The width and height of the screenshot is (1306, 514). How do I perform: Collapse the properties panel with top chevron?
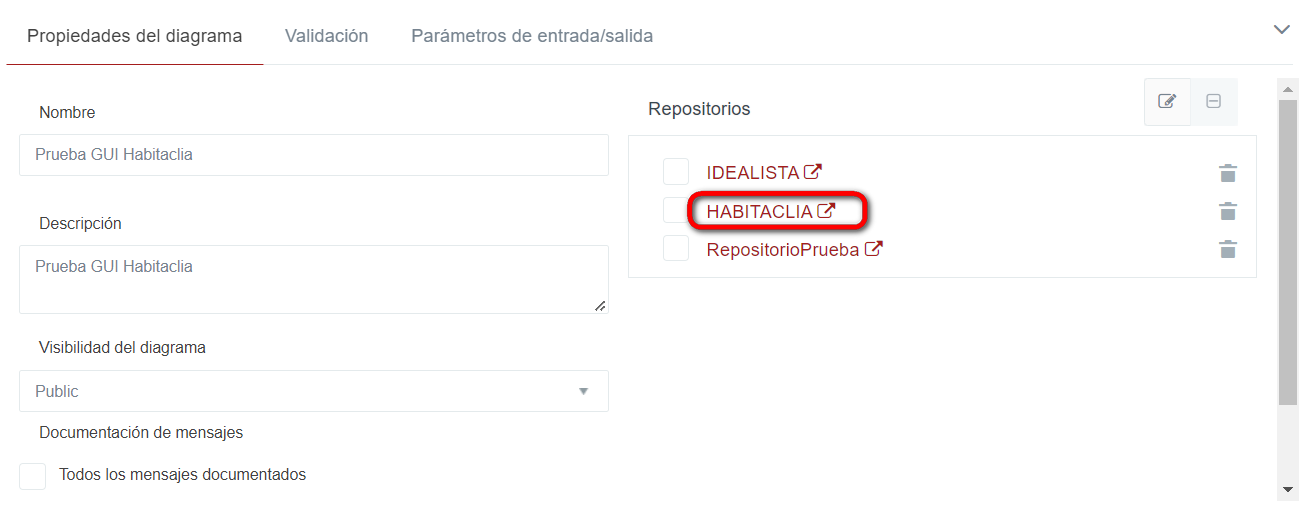tap(1281, 30)
